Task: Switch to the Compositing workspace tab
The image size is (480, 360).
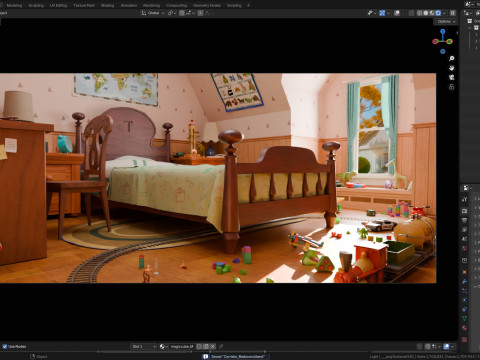Action: [176, 5]
